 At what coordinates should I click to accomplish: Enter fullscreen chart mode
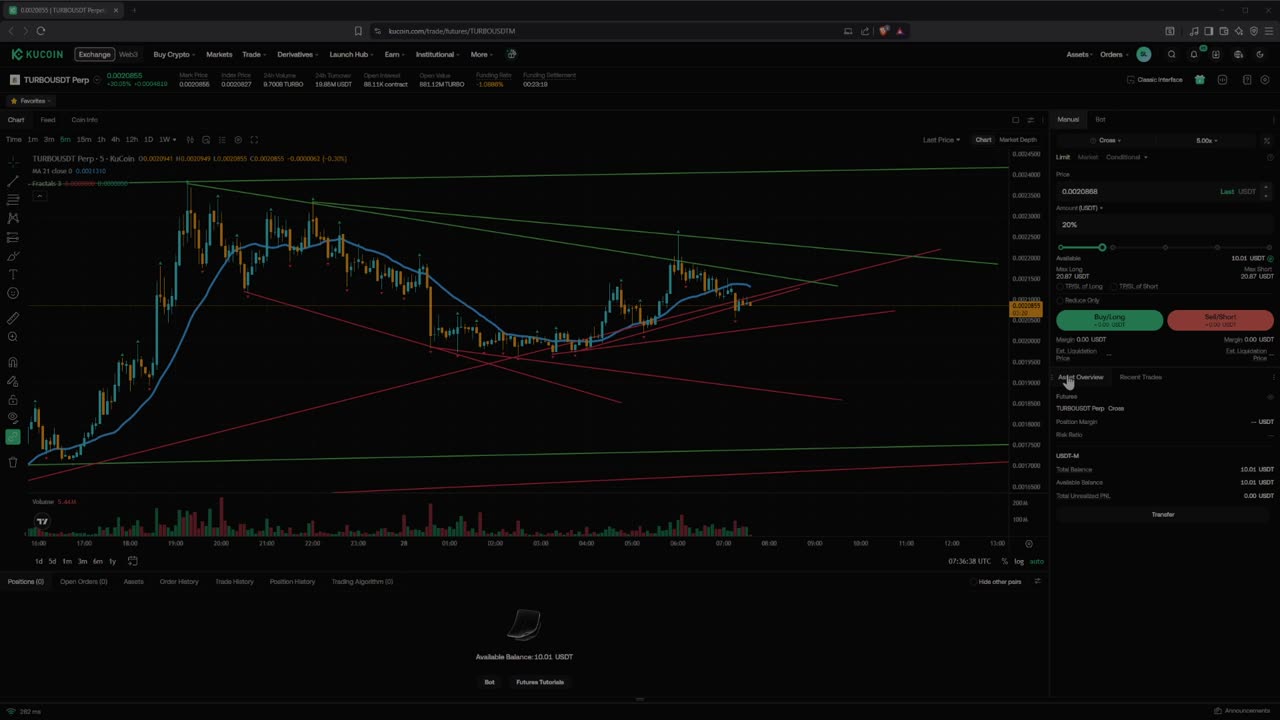[x=254, y=139]
